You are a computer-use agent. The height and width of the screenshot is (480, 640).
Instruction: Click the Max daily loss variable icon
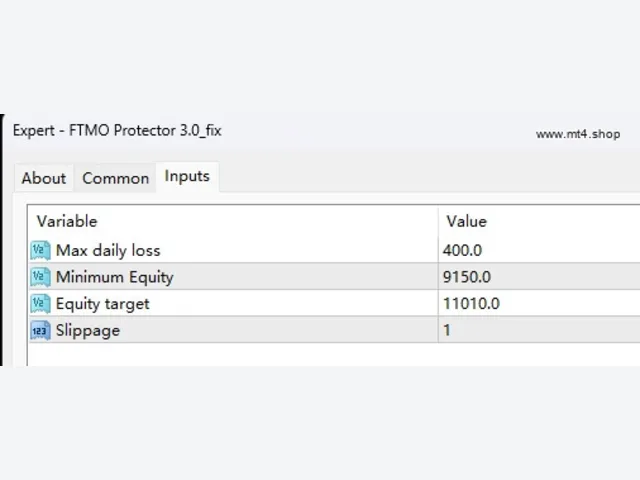click(x=40, y=250)
